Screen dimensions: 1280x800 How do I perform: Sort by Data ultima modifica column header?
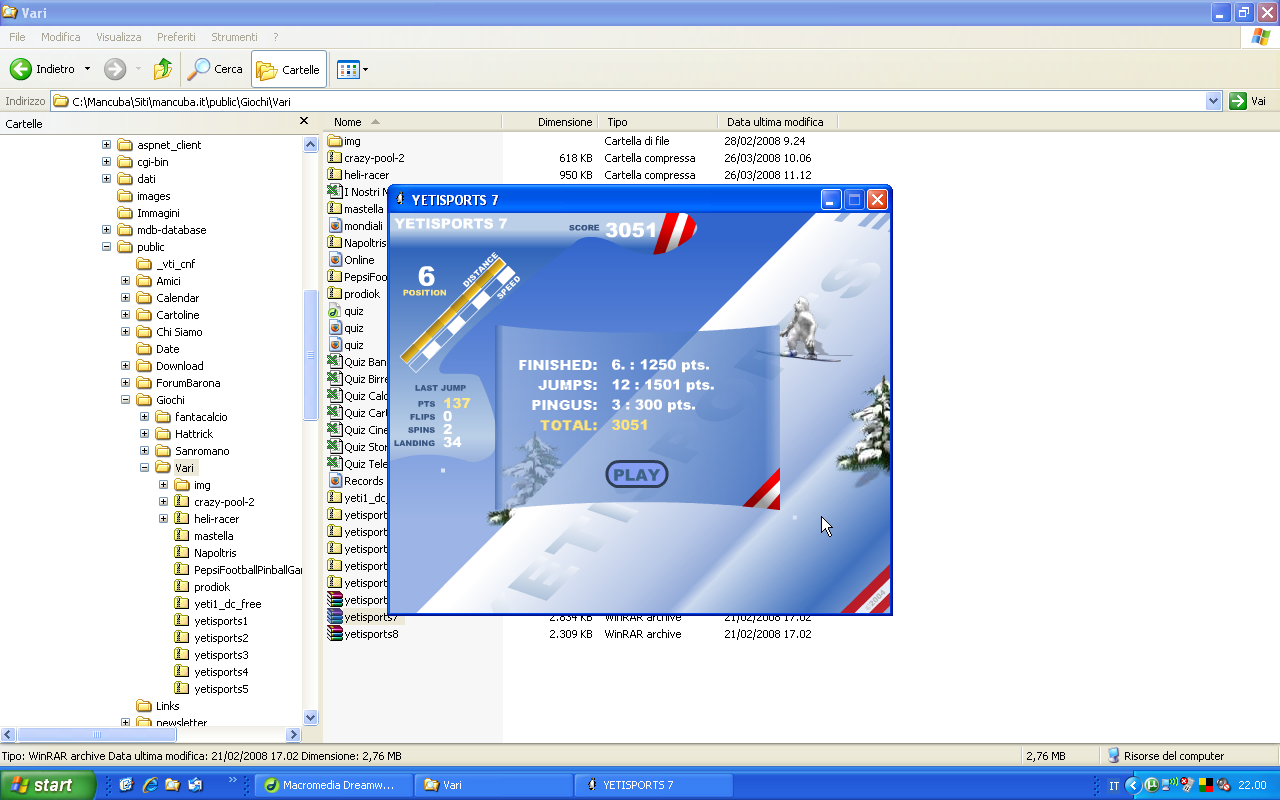tap(778, 122)
